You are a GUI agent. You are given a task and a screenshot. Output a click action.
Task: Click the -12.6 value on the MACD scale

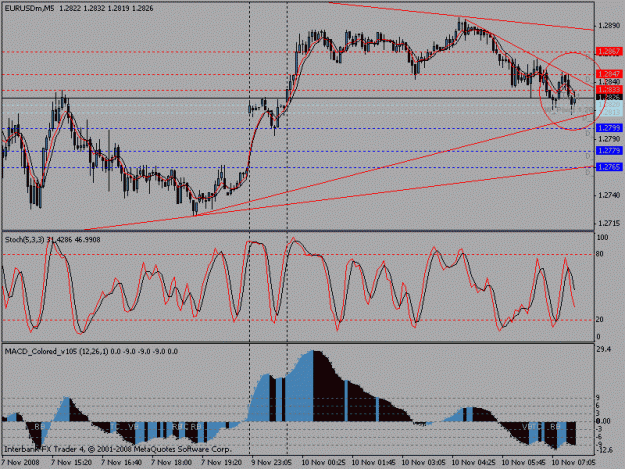point(604,450)
